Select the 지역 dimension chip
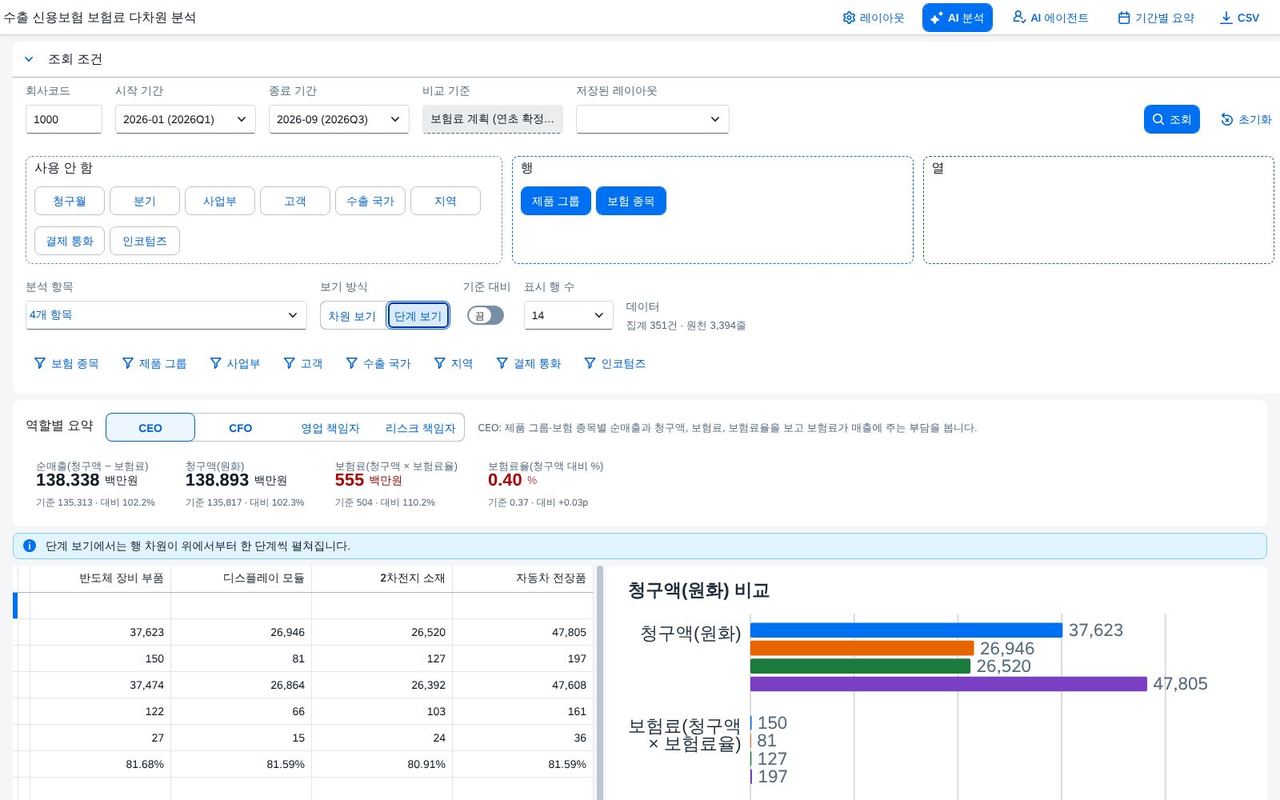The image size is (1280, 800). (x=445, y=201)
